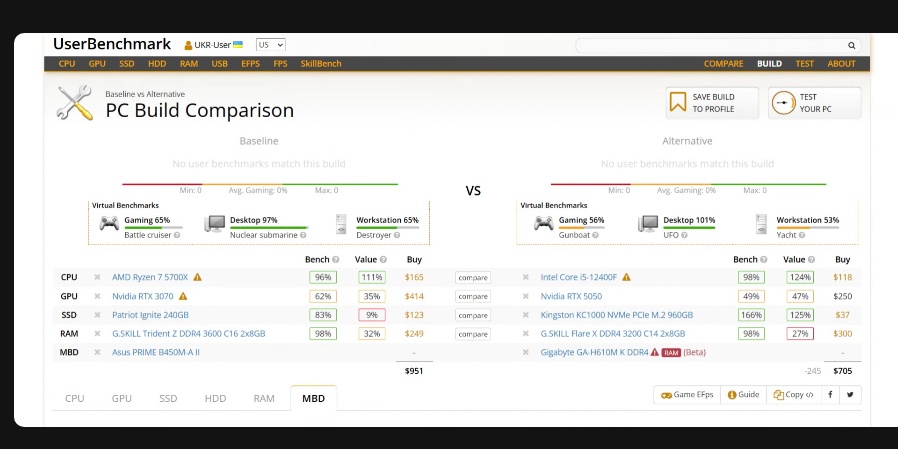The image size is (898, 449).
Task: Remove Gigabyte GA-H610M K with x icon
Action: click(x=526, y=352)
